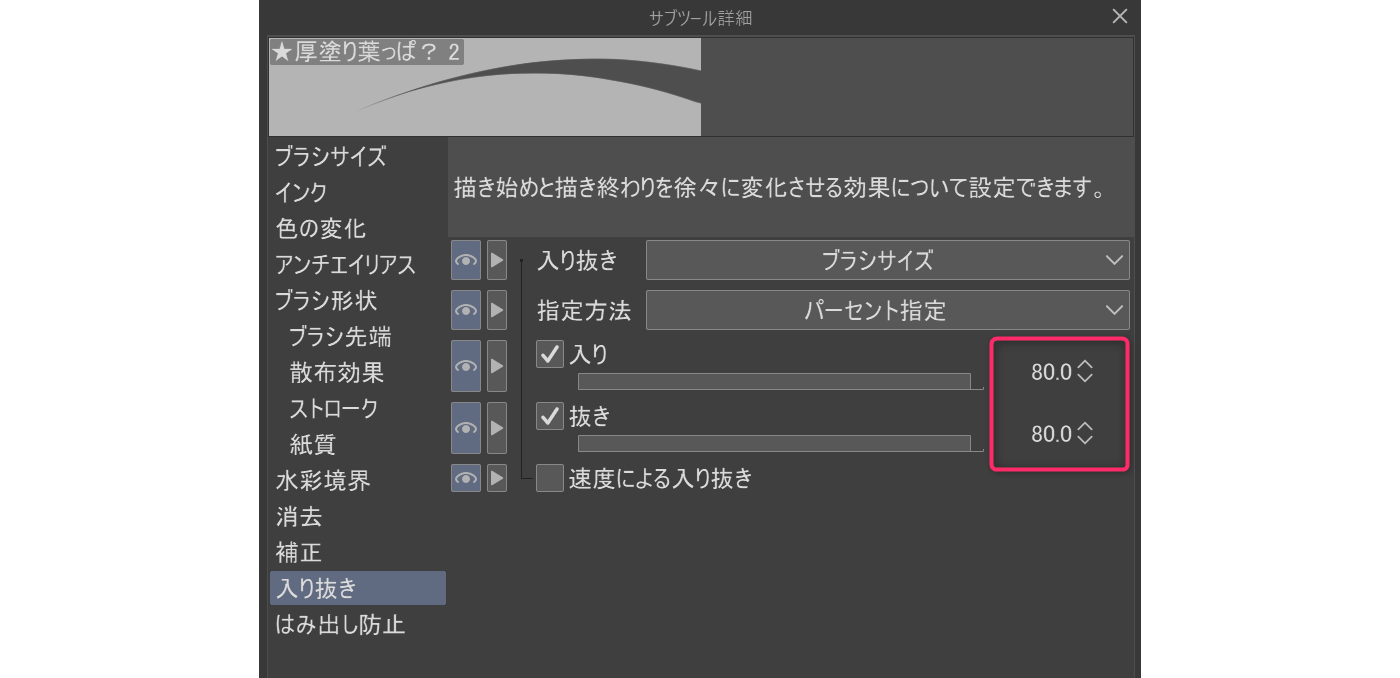1400x678 pixels.
Task: Toggle eye icon beside 抜き checkbox
Action: [x=466, y=428]
